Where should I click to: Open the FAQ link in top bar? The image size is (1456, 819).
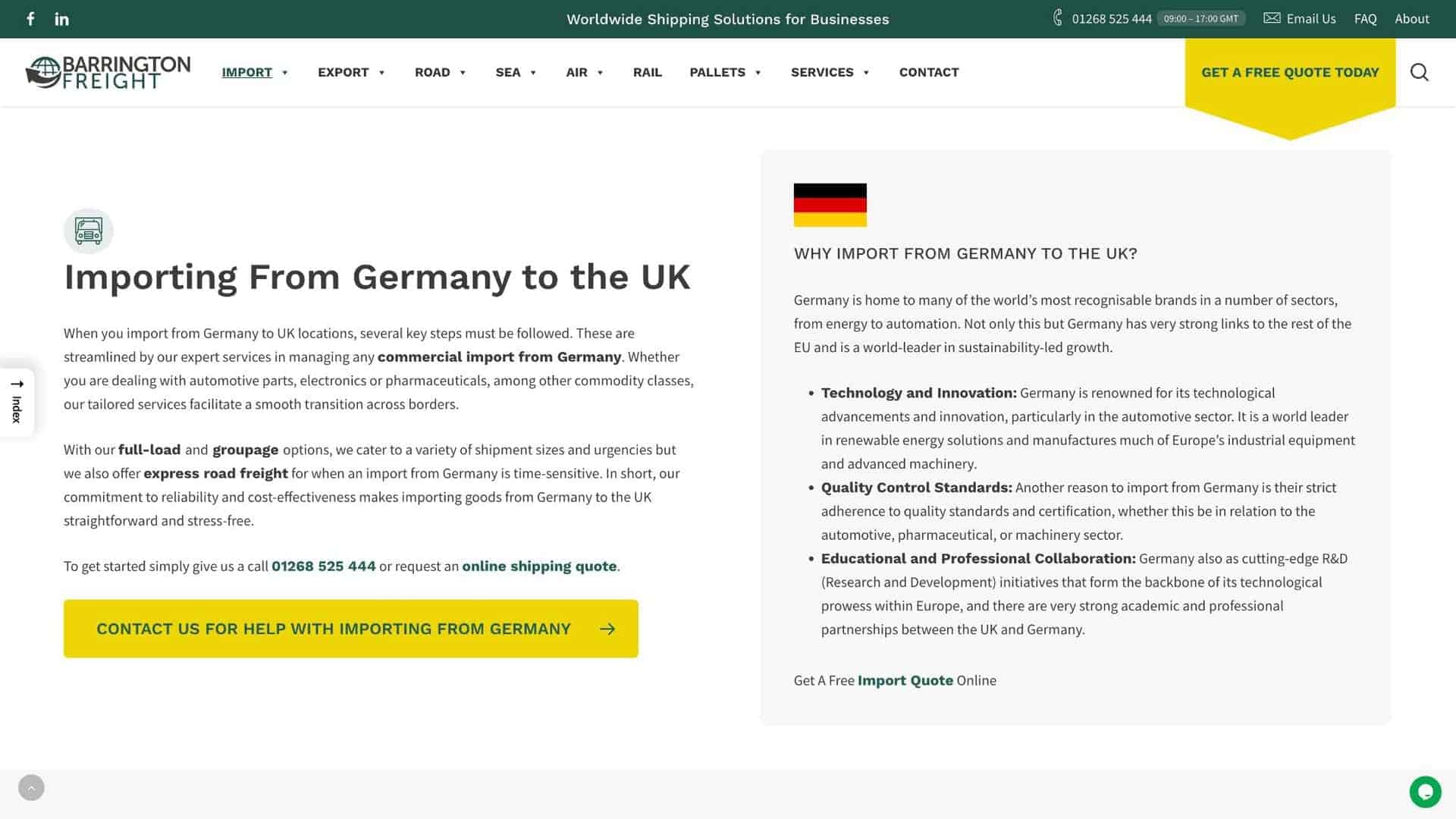point(1365,19)
